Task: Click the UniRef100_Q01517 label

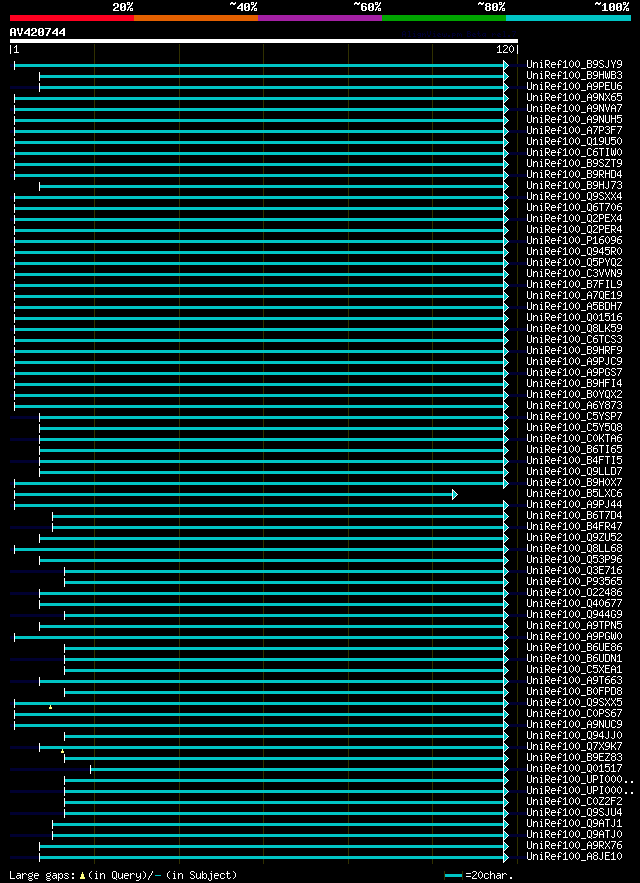Action: 575,769
